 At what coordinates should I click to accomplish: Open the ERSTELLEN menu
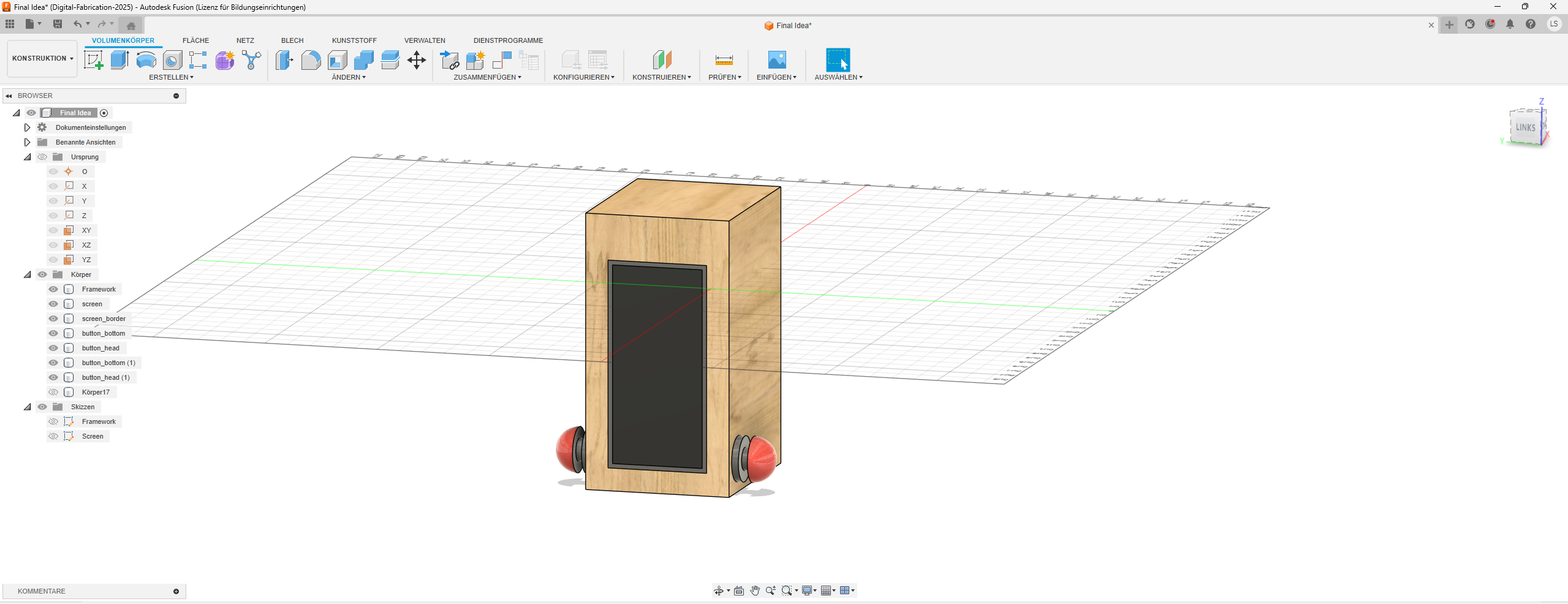(x=171, y=77)
